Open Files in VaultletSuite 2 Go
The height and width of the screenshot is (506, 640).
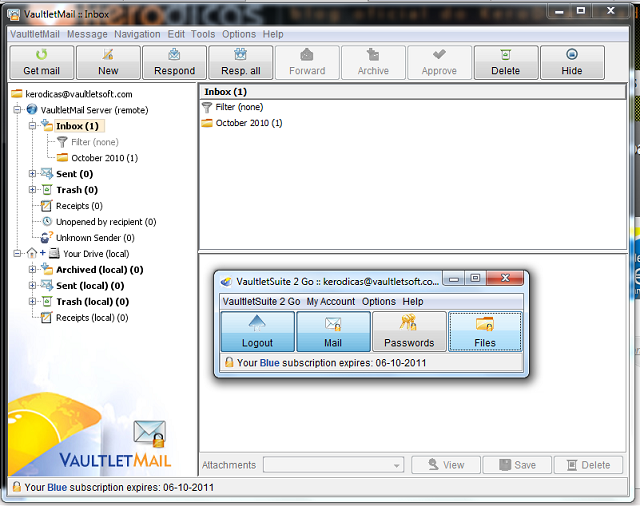[485, 331]
